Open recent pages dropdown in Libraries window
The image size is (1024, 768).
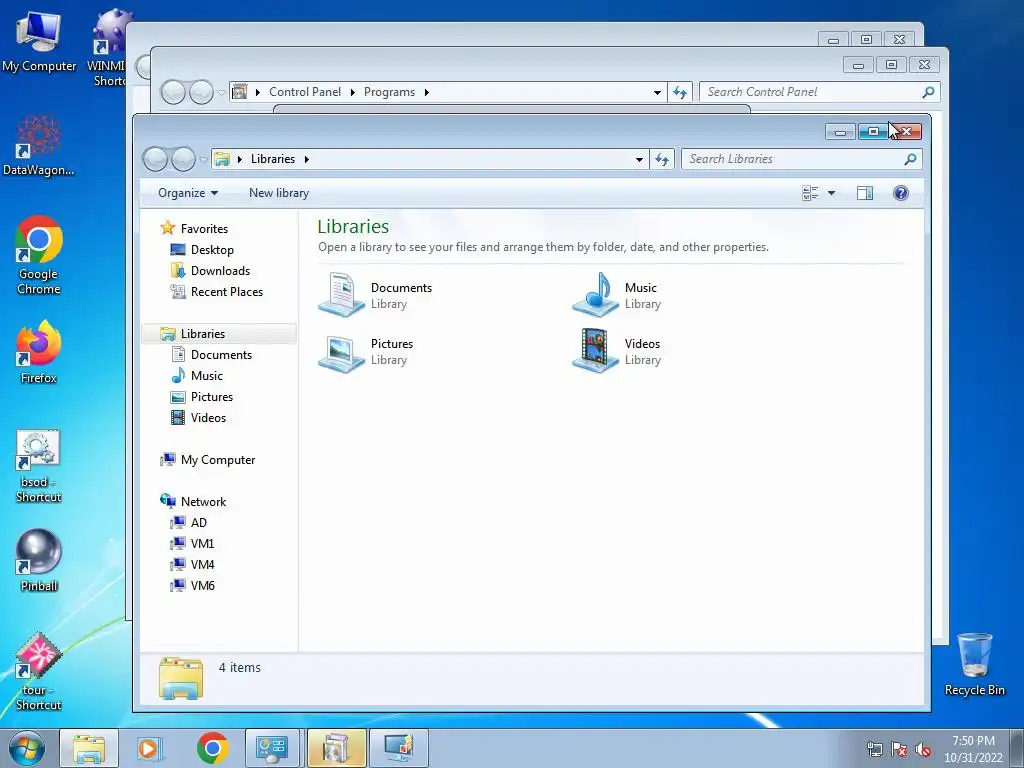pyautogui.click(x=204, y=159)
